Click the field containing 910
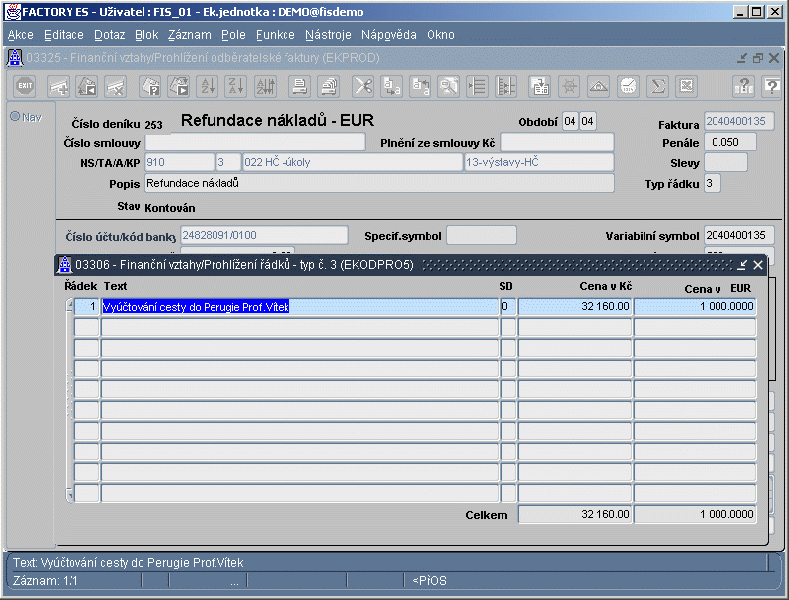Viewport: 789px width, 600px height. coord(180,162)
